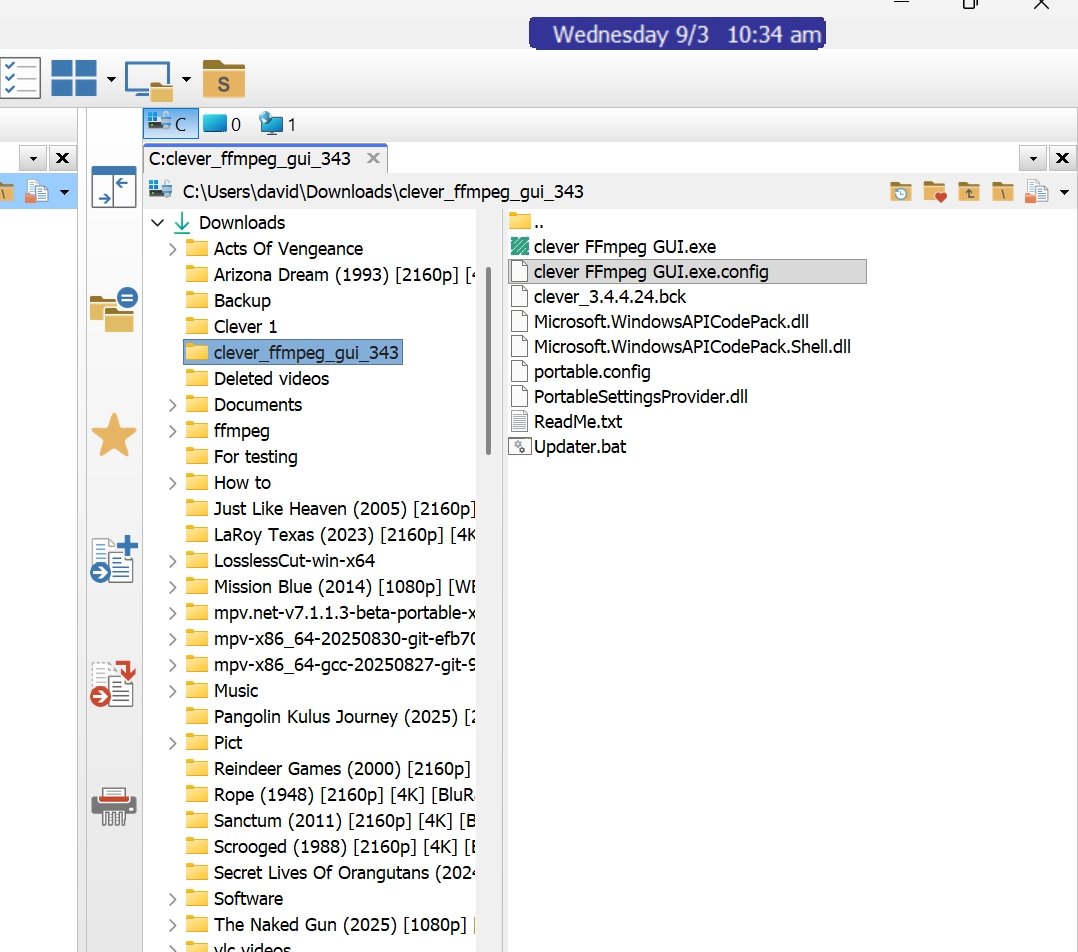The image size is (1078, 952).
Task: Expand the Software folder node
Action: (x=173, y=899)
